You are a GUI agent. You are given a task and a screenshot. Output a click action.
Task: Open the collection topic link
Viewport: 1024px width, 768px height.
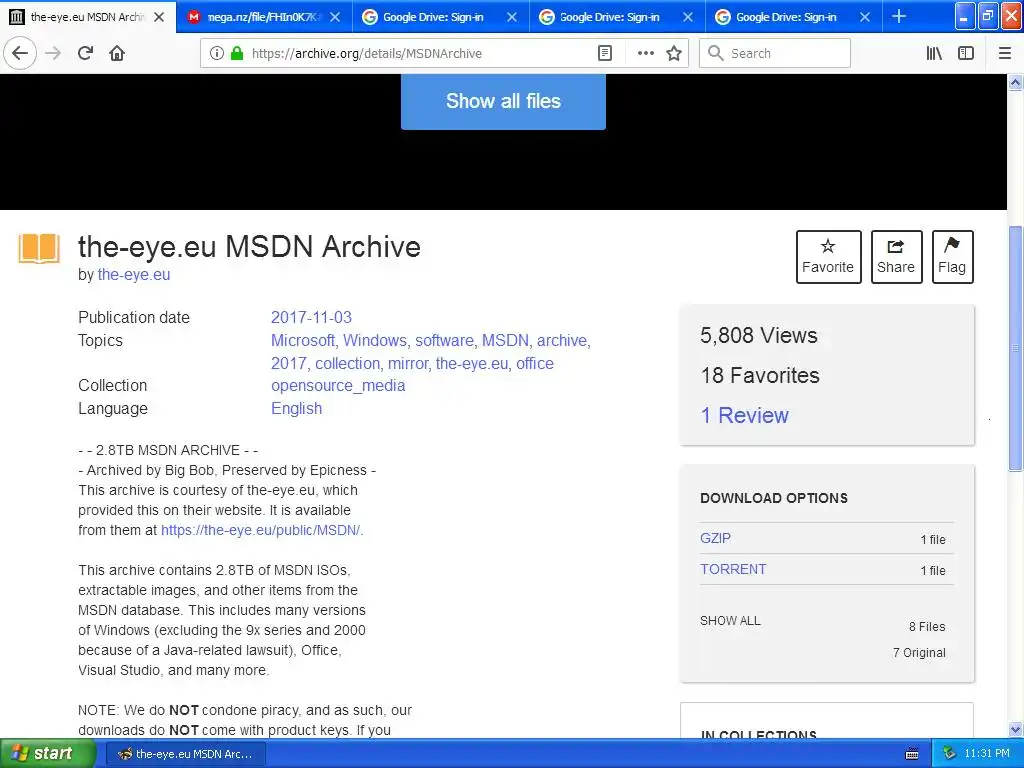coord(347,363)
